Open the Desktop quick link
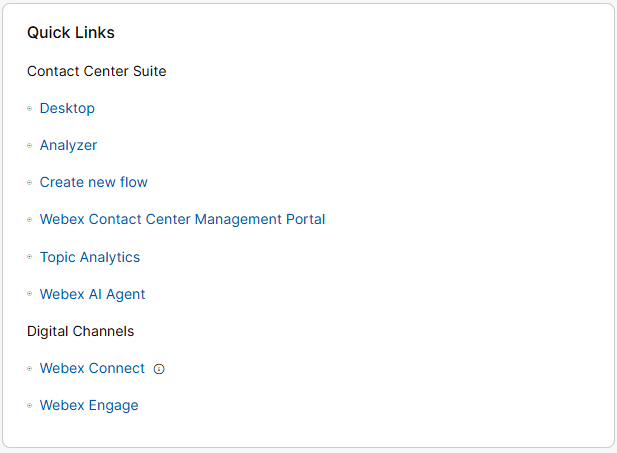 point(67,108)
